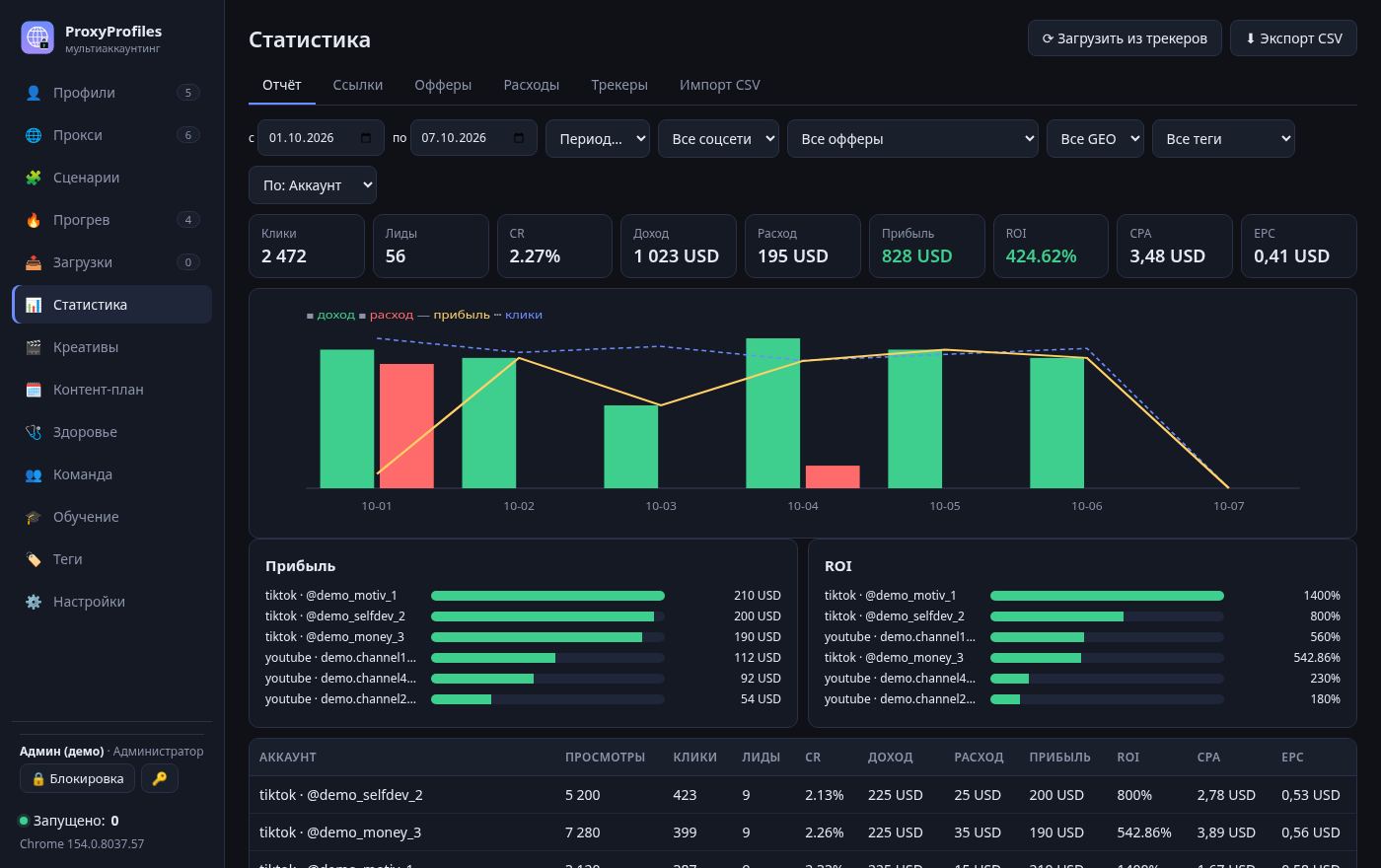The width and height of the screenshot is (1381, 868).
Task: Open Настройки via the gear icon
Action: pos(34,602)
